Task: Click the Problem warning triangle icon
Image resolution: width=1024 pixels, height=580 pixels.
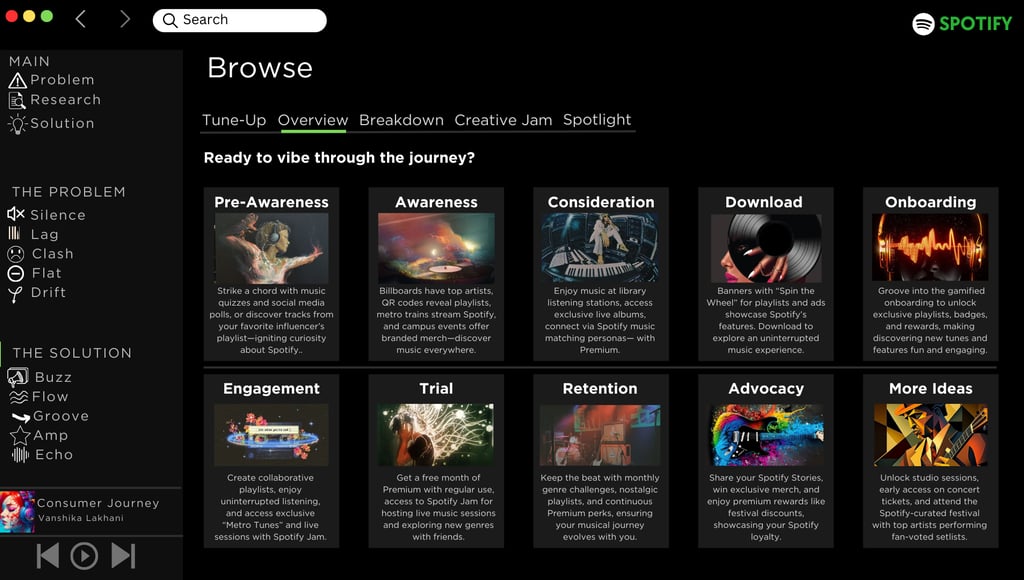Action: pos(17,80)
